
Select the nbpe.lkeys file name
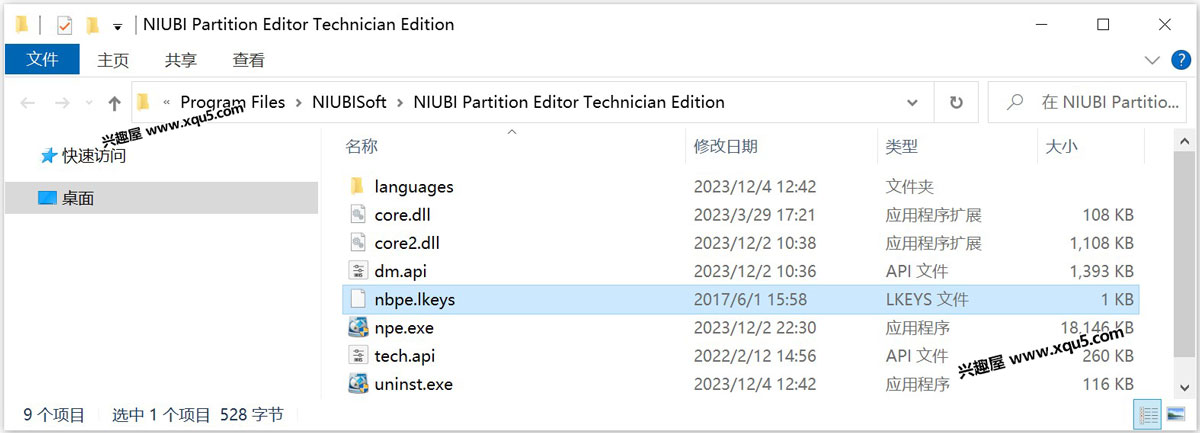coord(415,298)
